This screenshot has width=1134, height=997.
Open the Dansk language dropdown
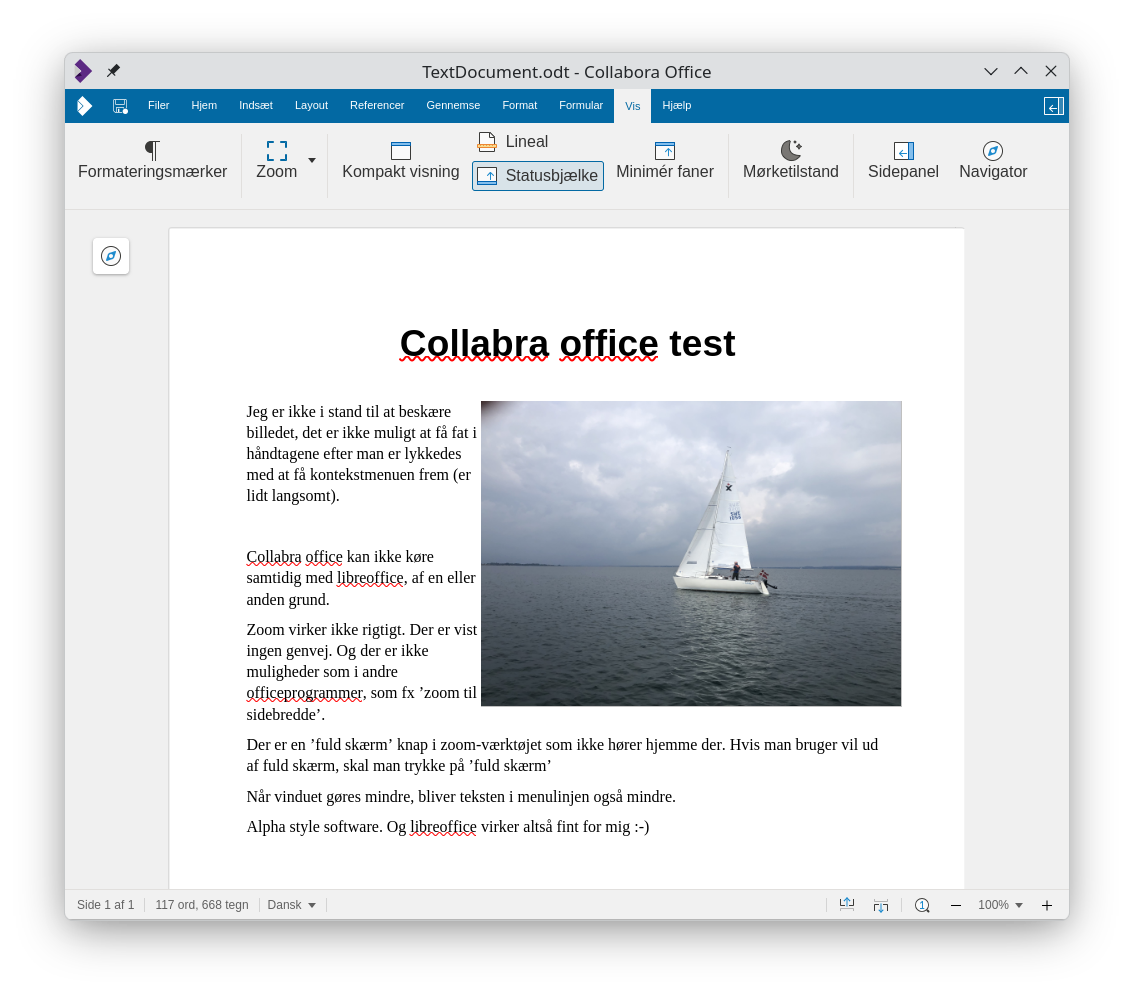[292, 905]
